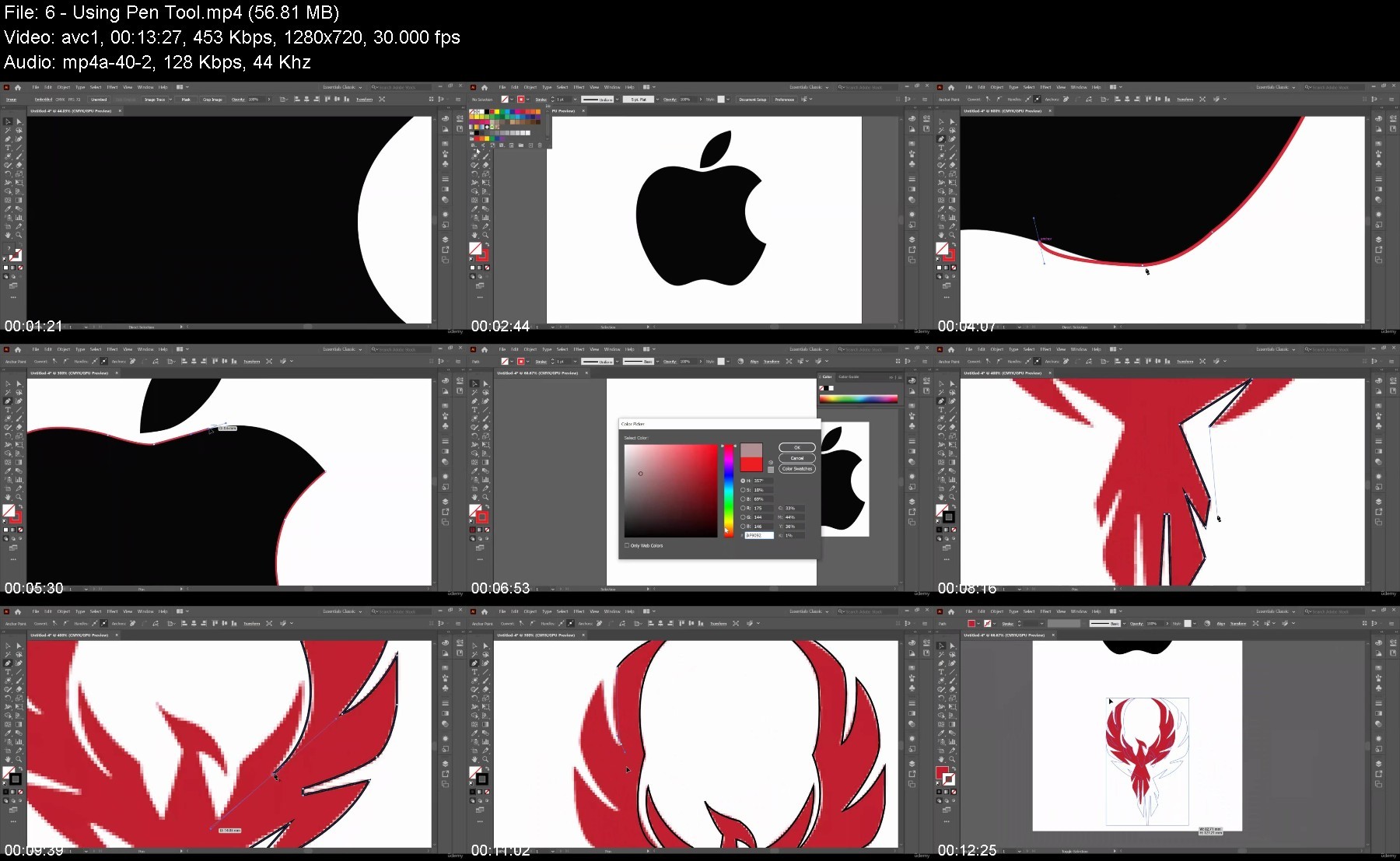Open the Arrange Documents dropdown in 00:06:53 frame
This screenshot has height=861, width=1400.
click(649, 349)
